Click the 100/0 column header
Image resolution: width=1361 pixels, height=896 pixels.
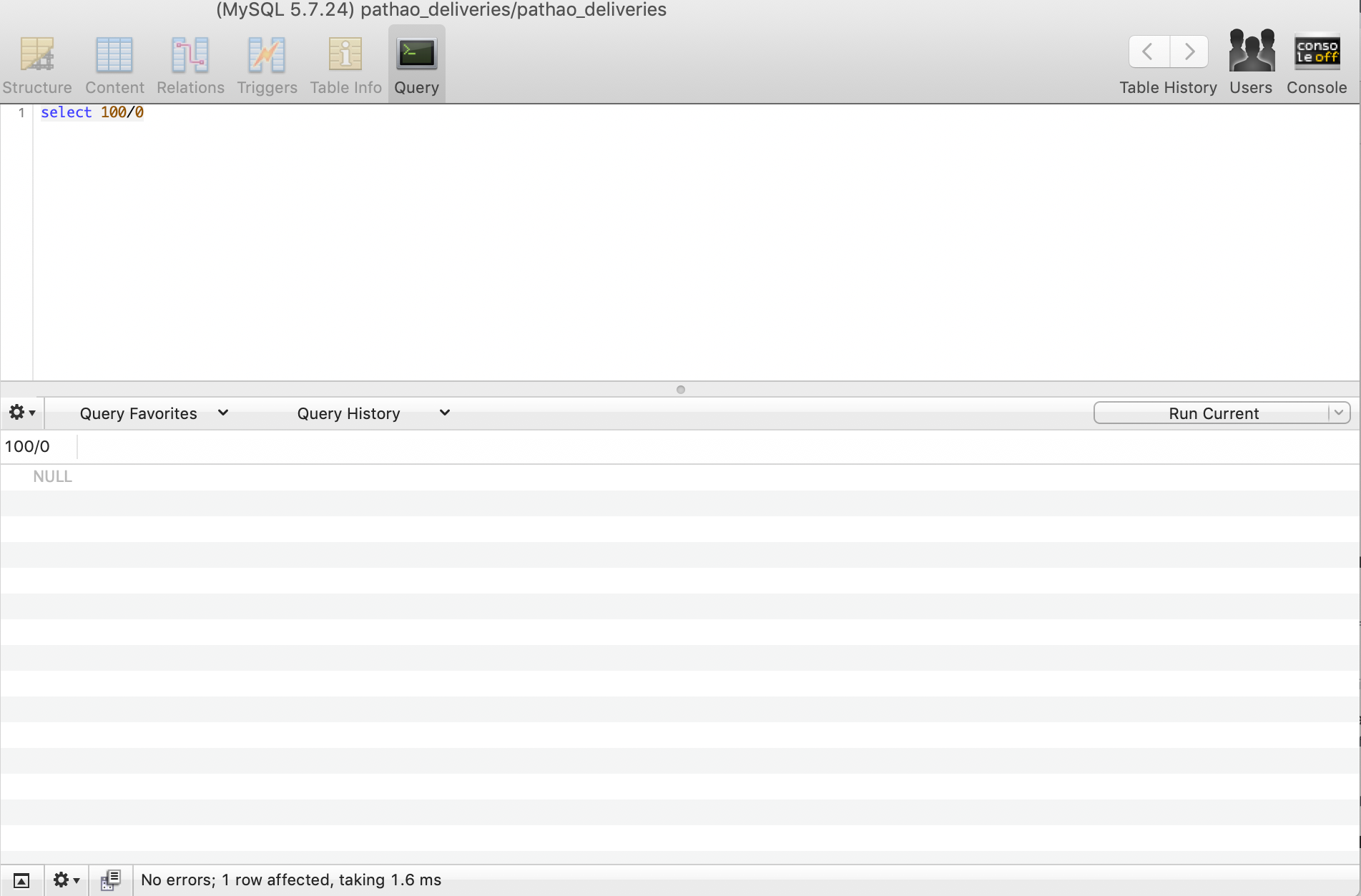click(39, 447)
